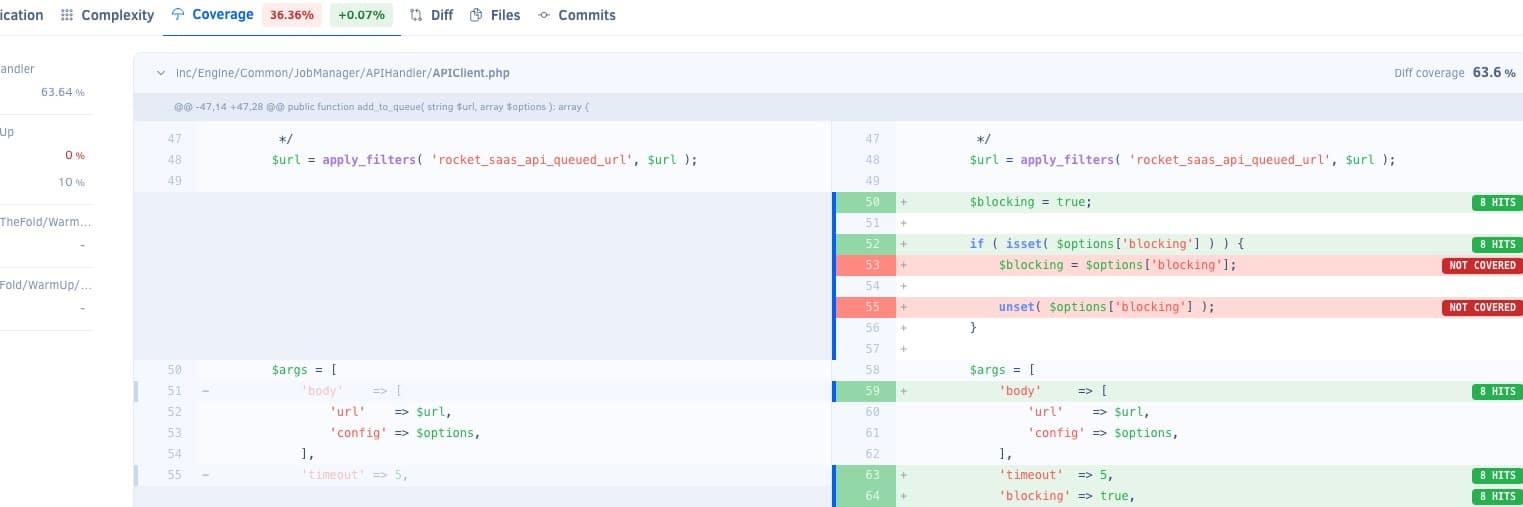Click the Coverage umbrella icon

point(178,15)
